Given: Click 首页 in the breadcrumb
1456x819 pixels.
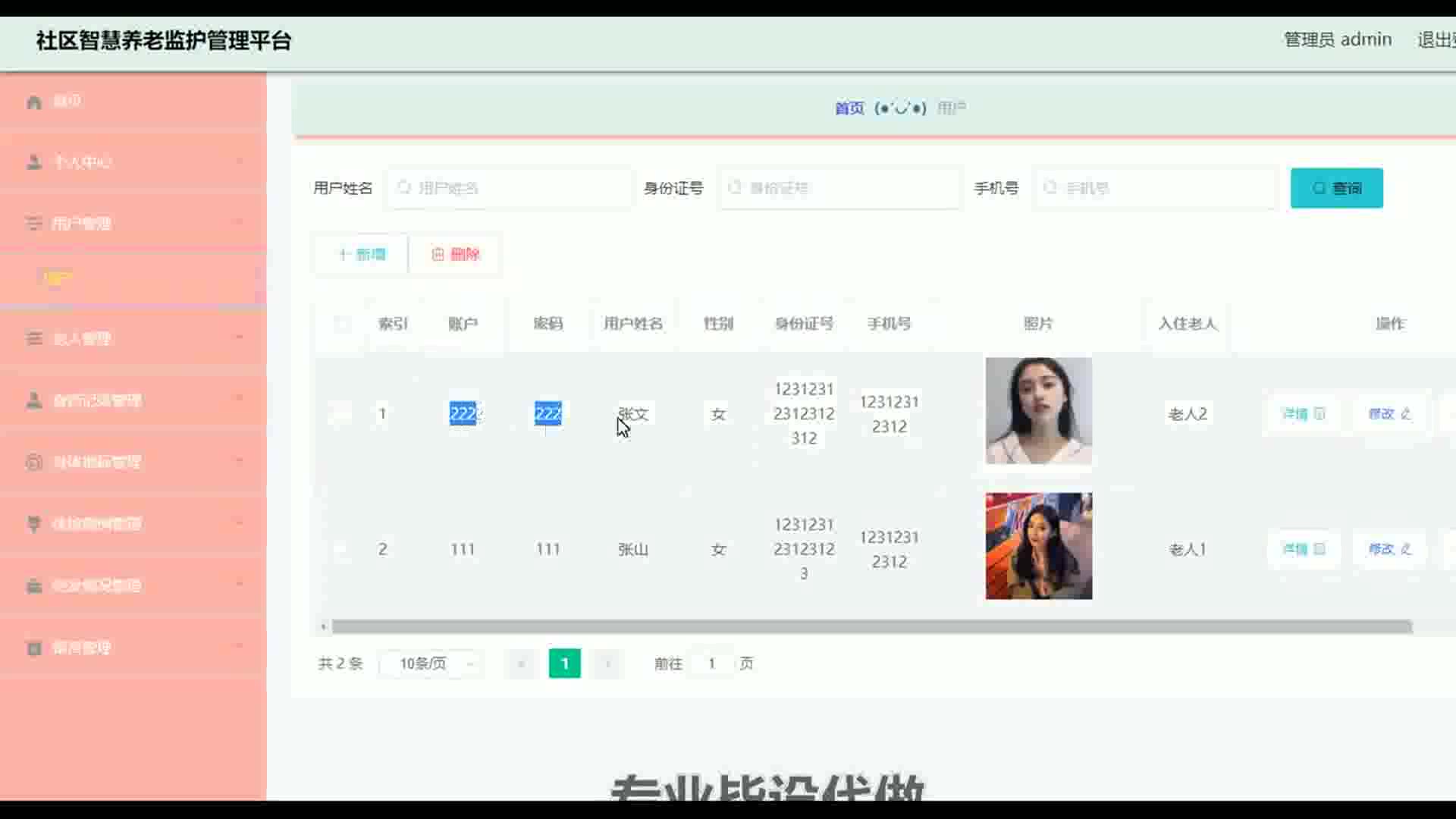Looking at the screenshot, I should point(849,108).
